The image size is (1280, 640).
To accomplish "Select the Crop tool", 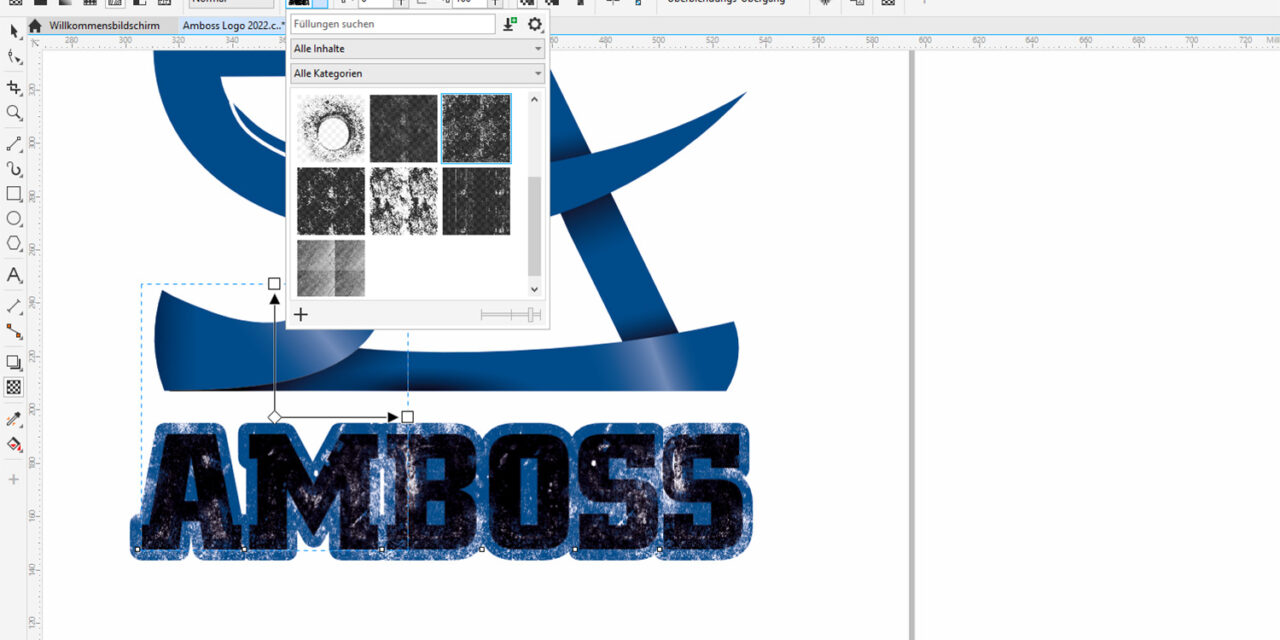I will pos(14,88).
